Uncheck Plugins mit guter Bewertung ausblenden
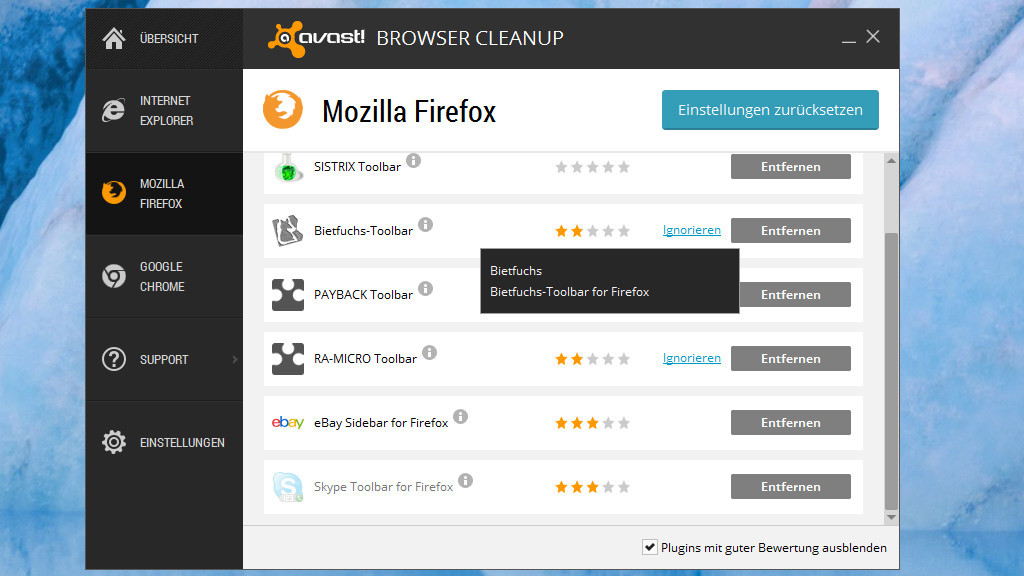 [x=649, y=547]
